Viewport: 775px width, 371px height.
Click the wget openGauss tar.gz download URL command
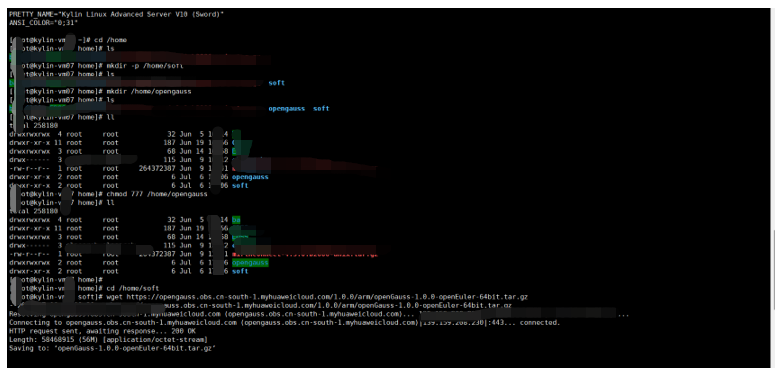[317, 297]
